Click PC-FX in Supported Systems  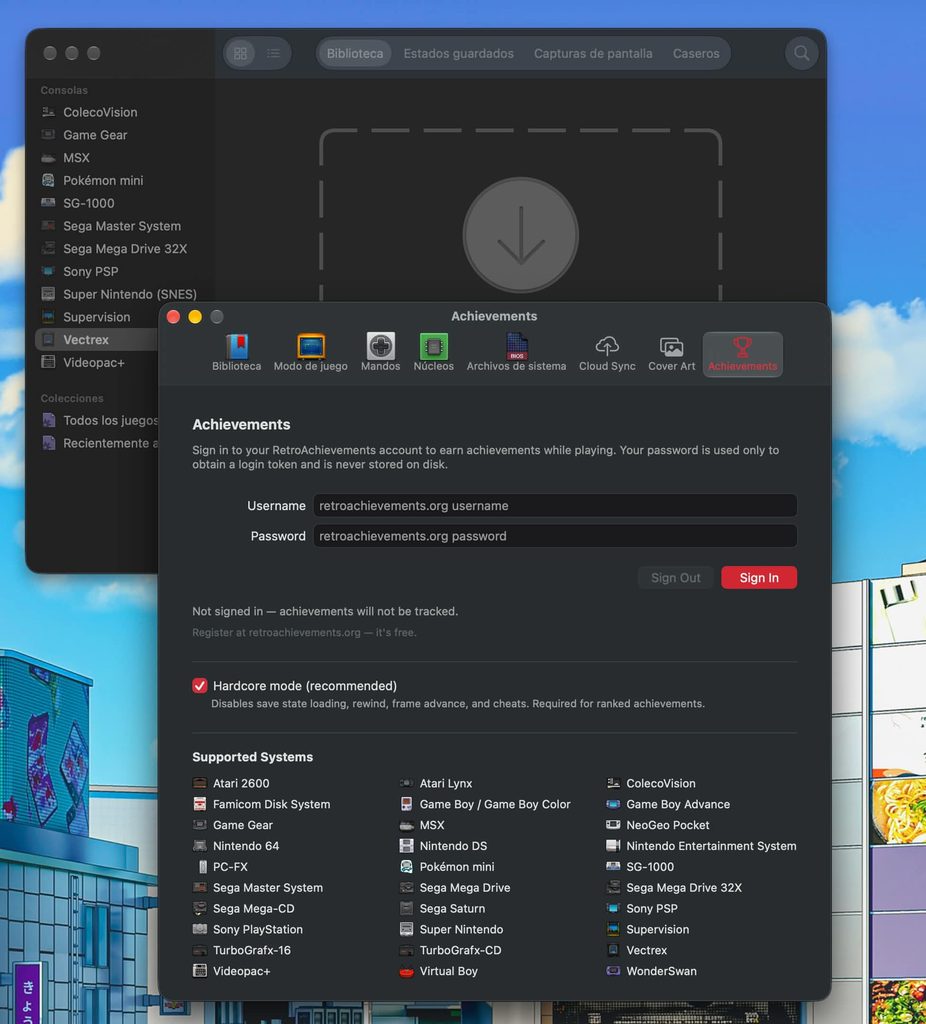pyautogui.click(x=221, y=867)
